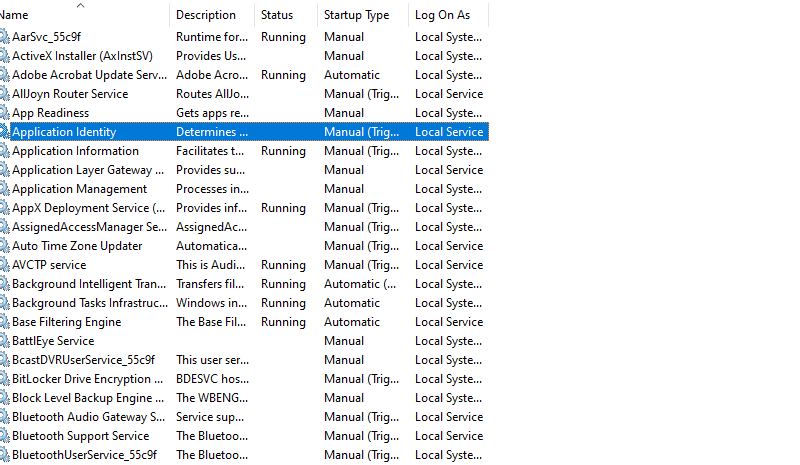Click 'BDESVC hos...' description cell
Image resolution: width=800 pixels, height=465 pixels.
click(213, 379)
